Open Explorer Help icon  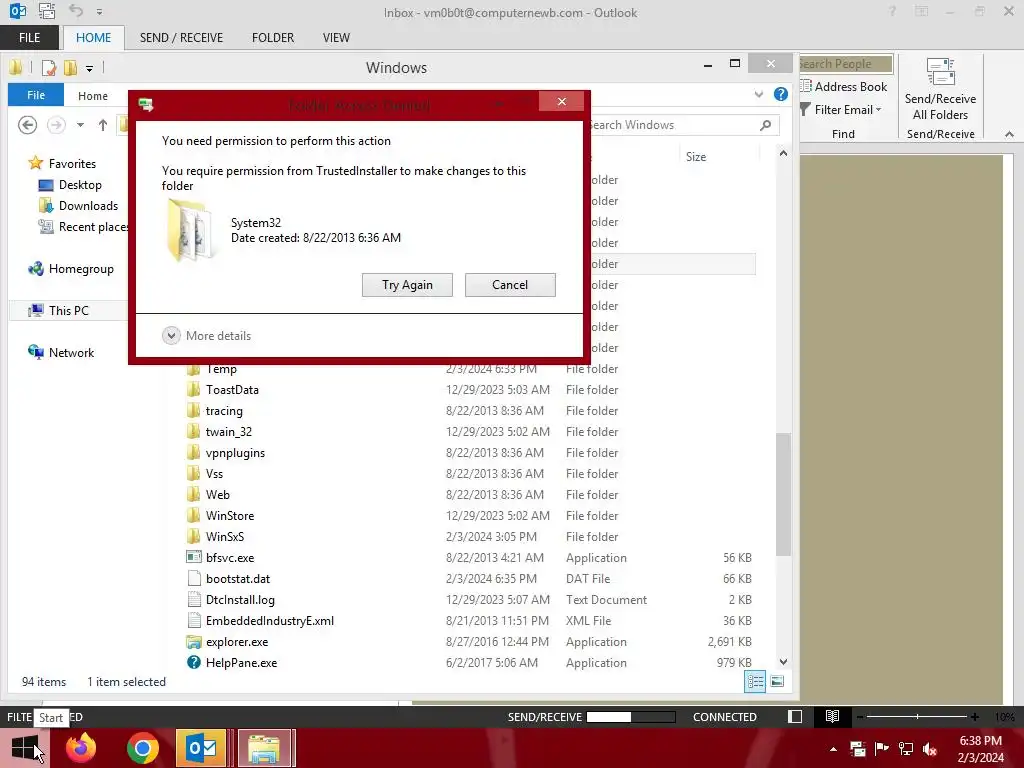click(780, 95)
